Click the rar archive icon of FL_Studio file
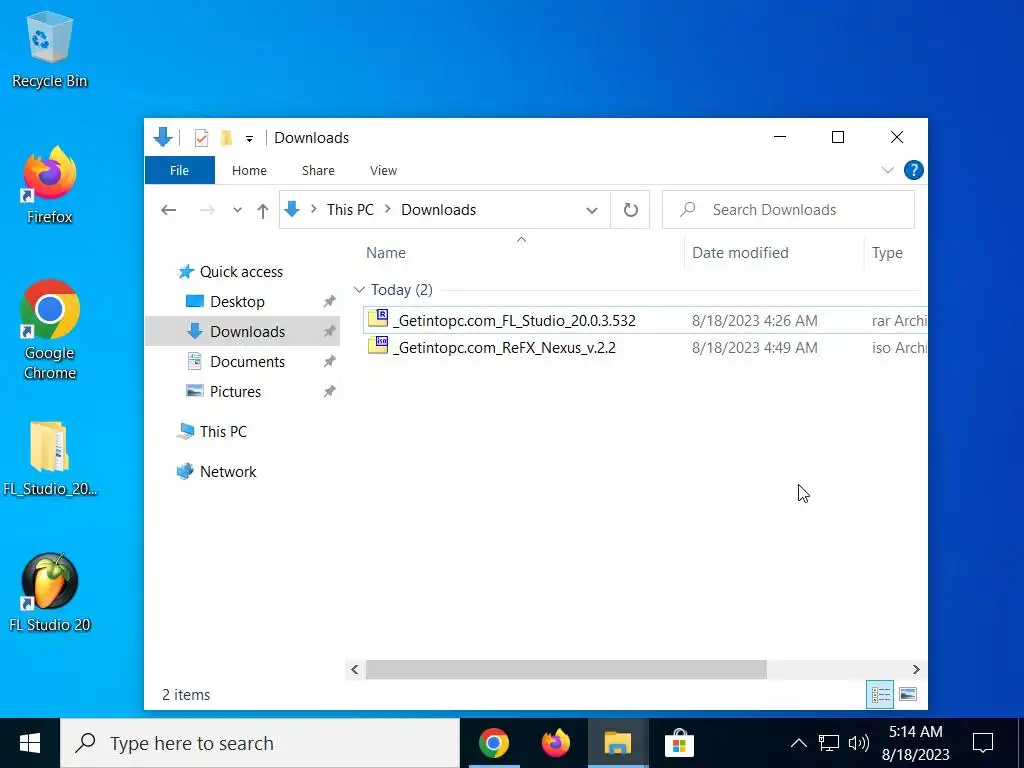The height and width of the screenshot is (768, 1024). [378, 318]
